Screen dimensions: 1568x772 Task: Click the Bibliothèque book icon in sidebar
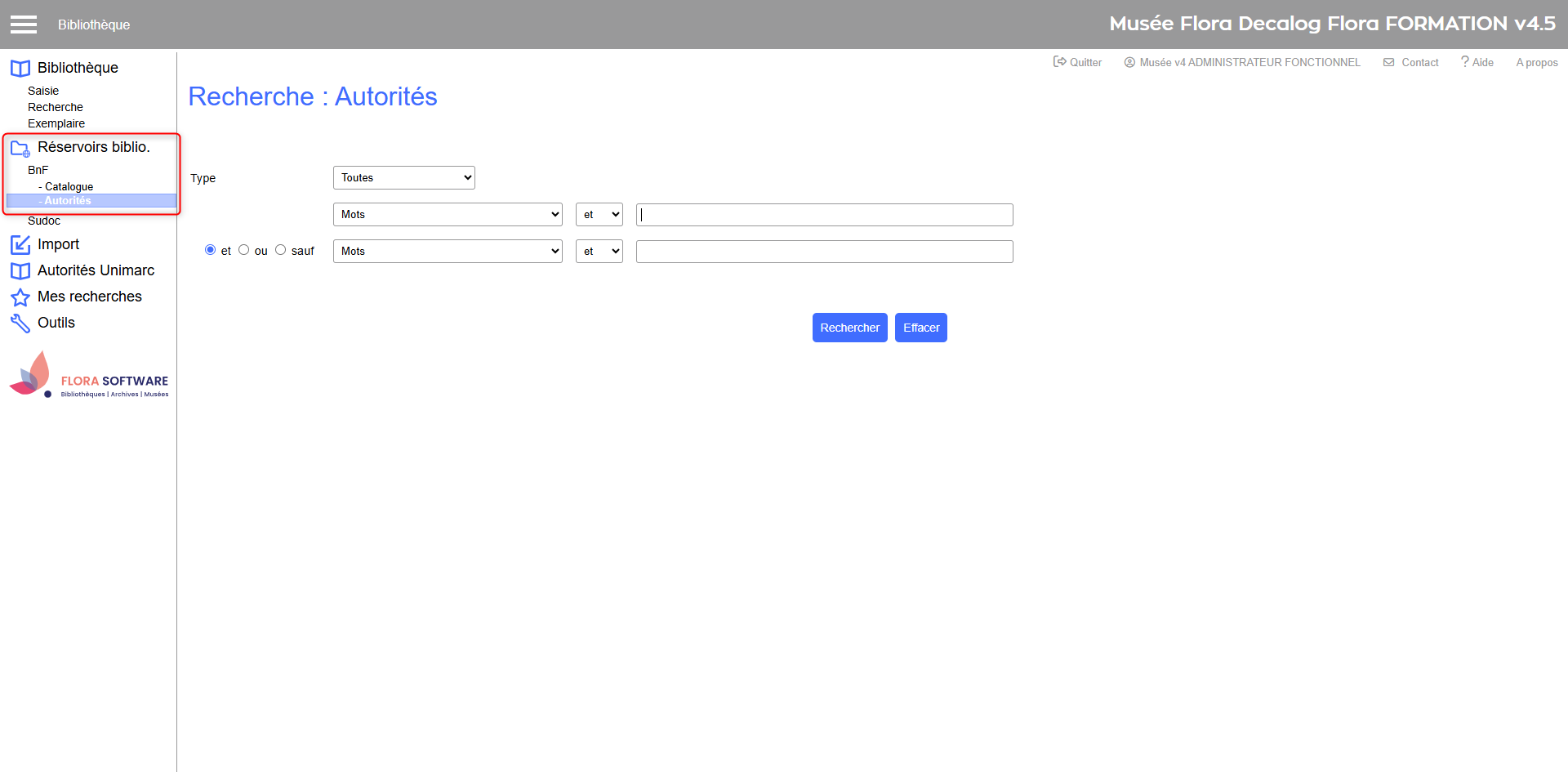(x=20, y=69)
